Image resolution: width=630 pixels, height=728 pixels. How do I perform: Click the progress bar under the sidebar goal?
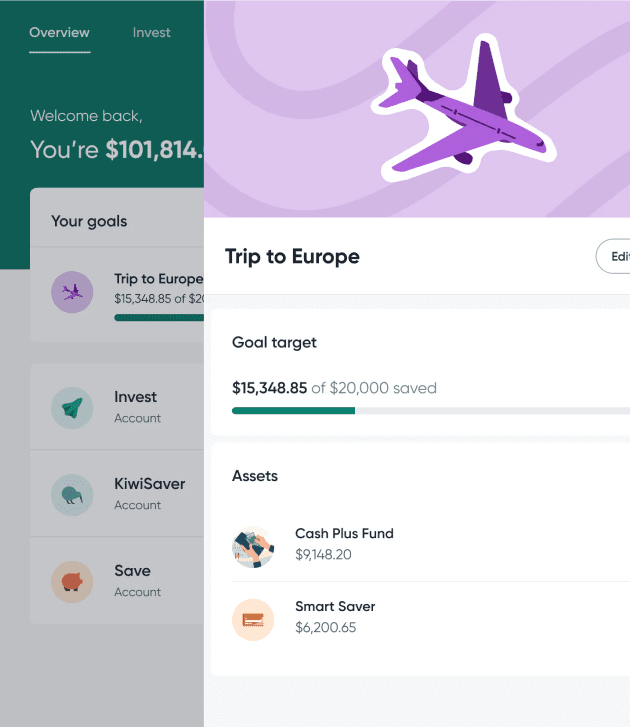click(x=159, y=317)
